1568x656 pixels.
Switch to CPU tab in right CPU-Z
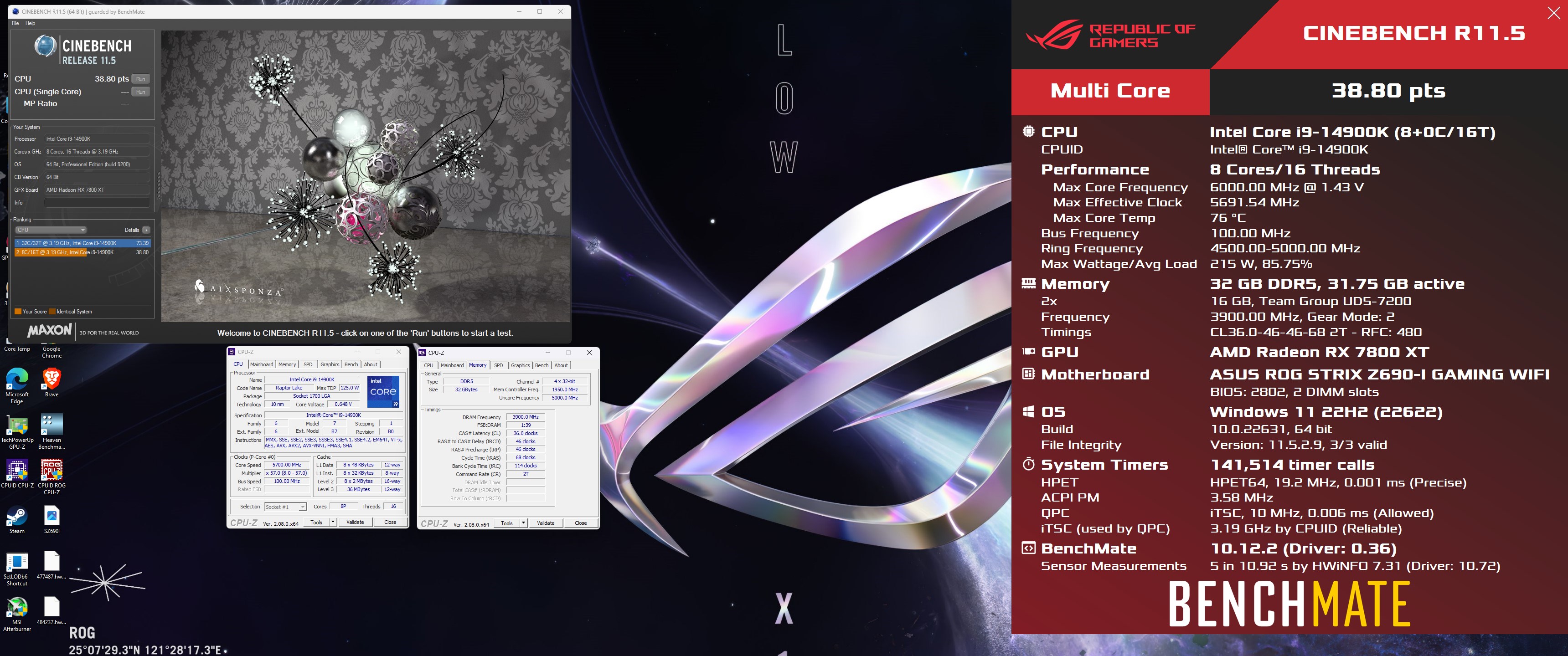coord(428,366)
